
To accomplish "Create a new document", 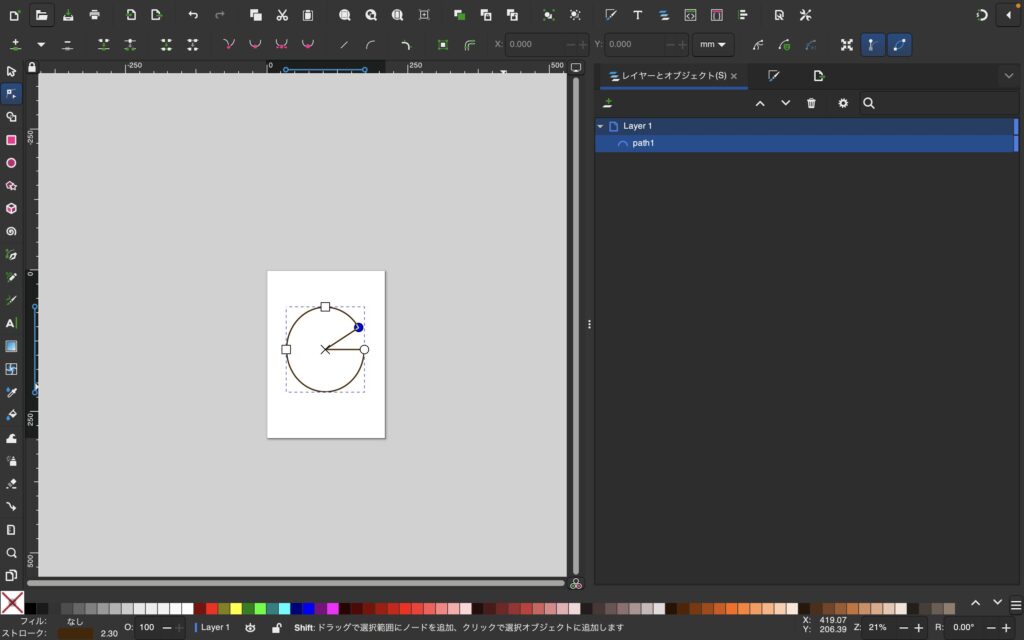I will point(14,15).
